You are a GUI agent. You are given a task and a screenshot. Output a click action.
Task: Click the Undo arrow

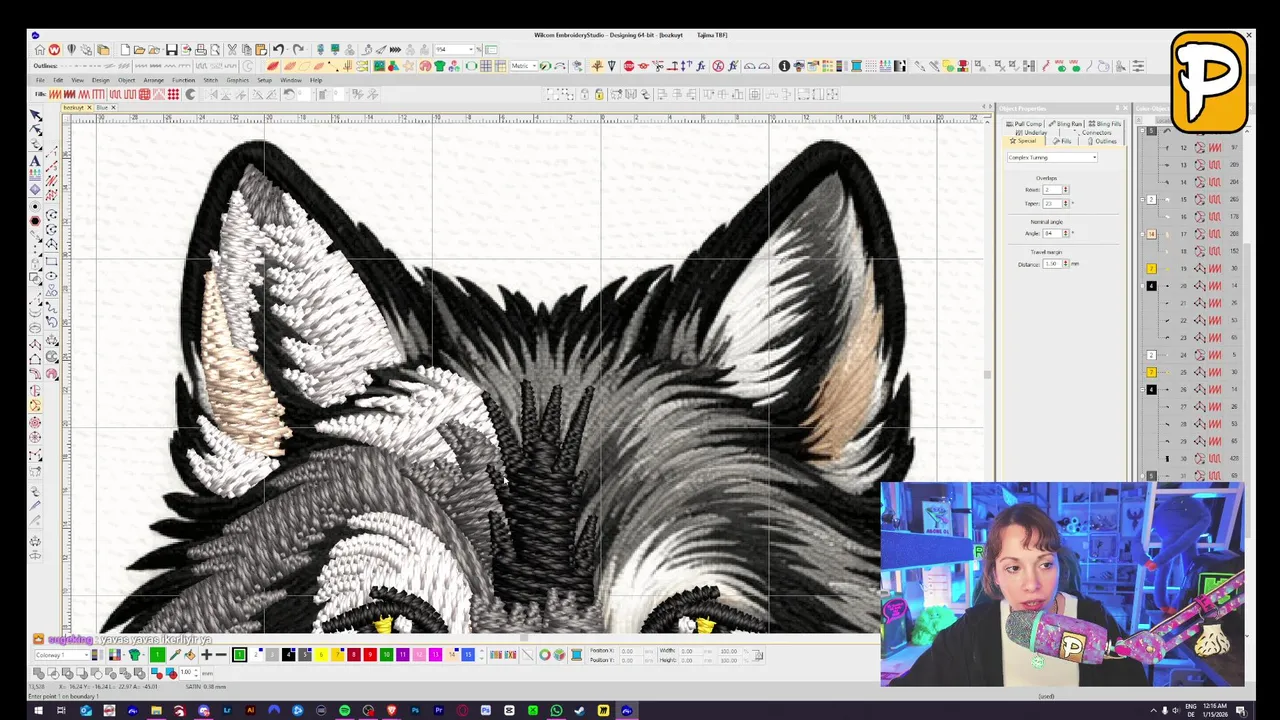click(x=278, y=50)
